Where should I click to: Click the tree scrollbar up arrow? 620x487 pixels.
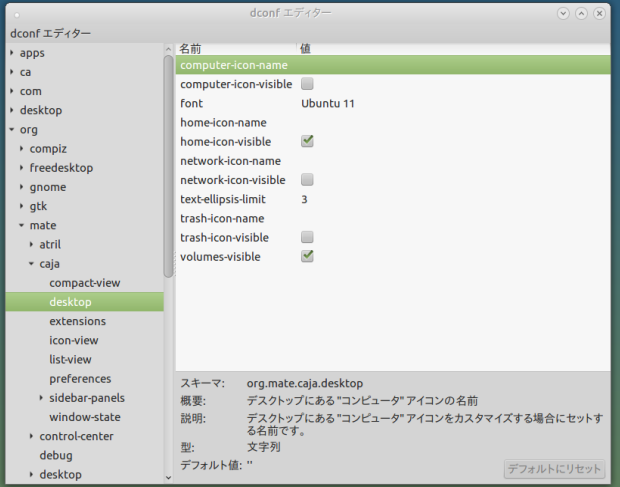point(168,49)
